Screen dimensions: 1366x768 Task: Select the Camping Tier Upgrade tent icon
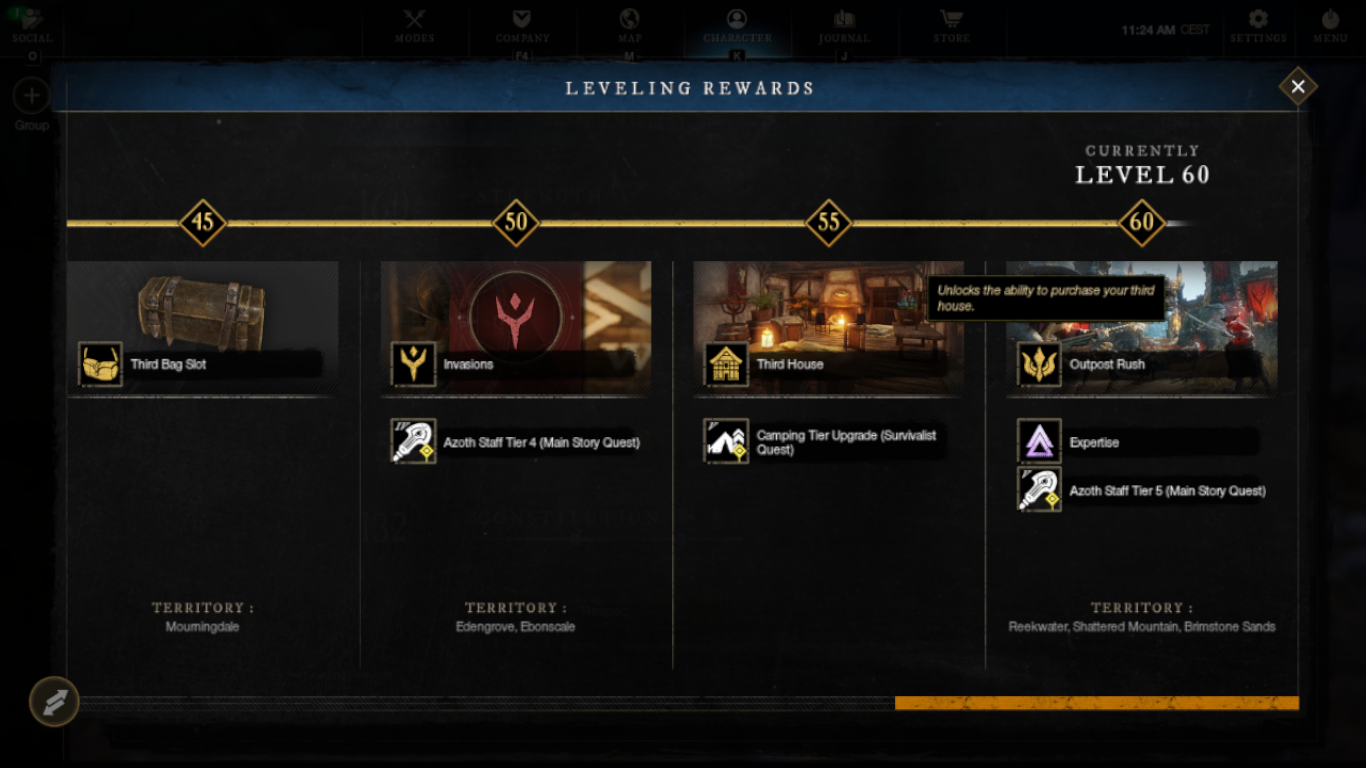point(726,441)
